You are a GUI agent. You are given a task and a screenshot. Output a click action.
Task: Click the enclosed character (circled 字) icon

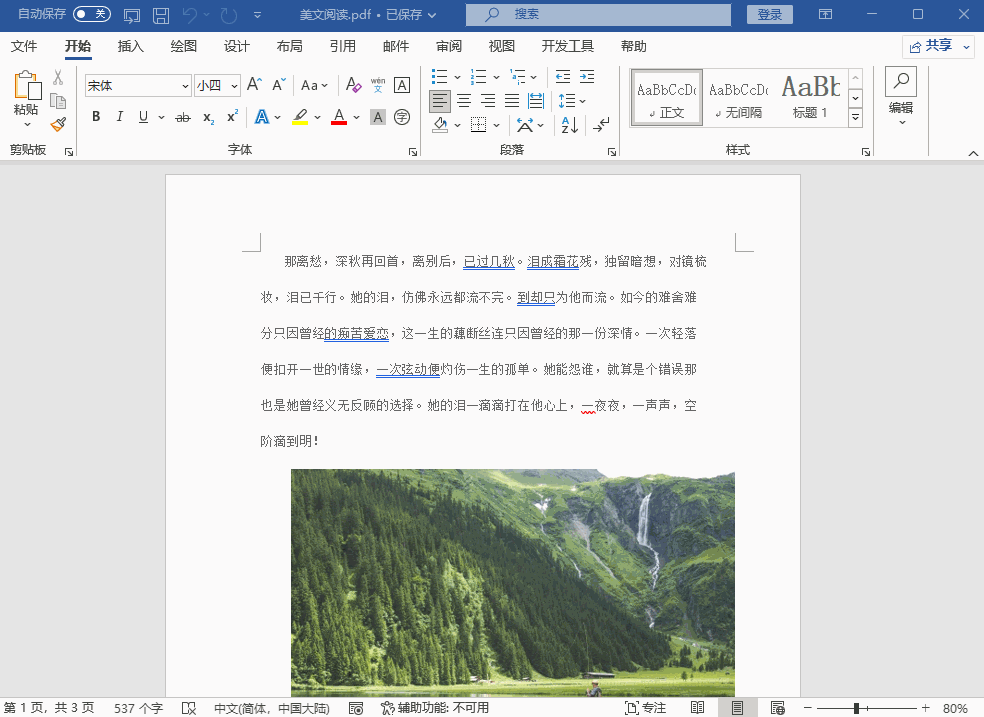pyautogui.click(x=402, y=117)
